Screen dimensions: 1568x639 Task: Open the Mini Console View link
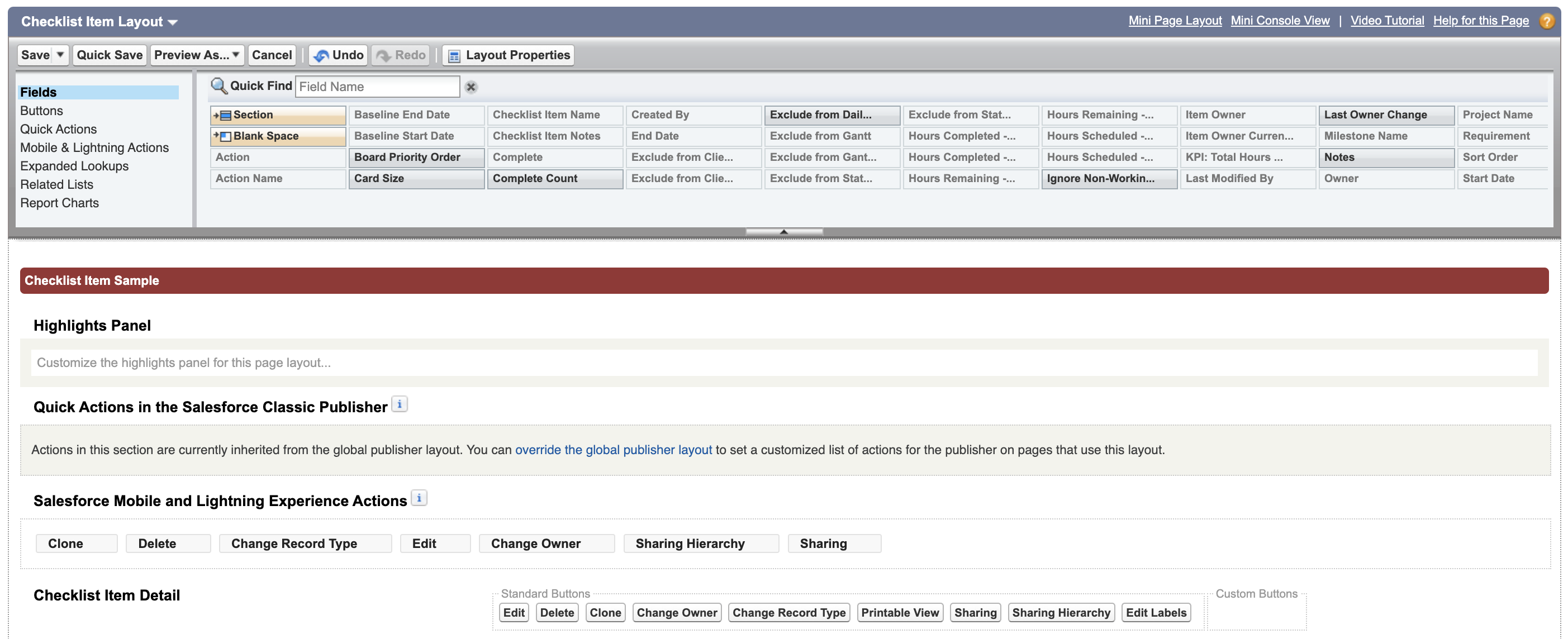1280,20
